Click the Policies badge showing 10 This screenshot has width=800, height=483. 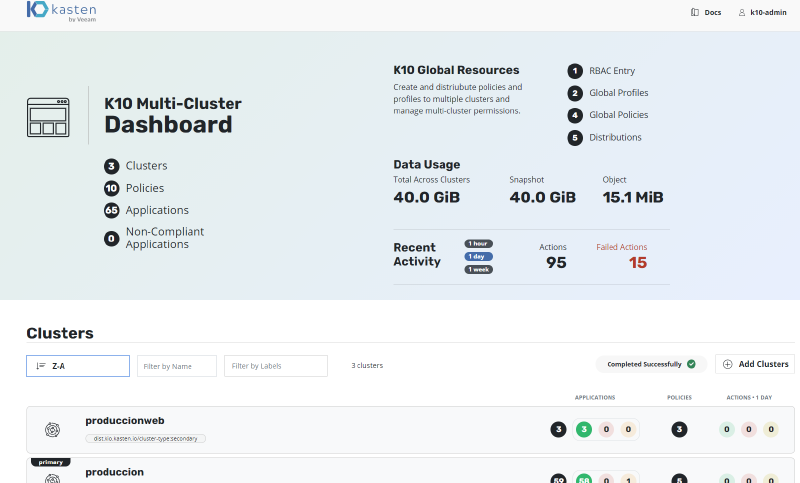tap(111, 188)
